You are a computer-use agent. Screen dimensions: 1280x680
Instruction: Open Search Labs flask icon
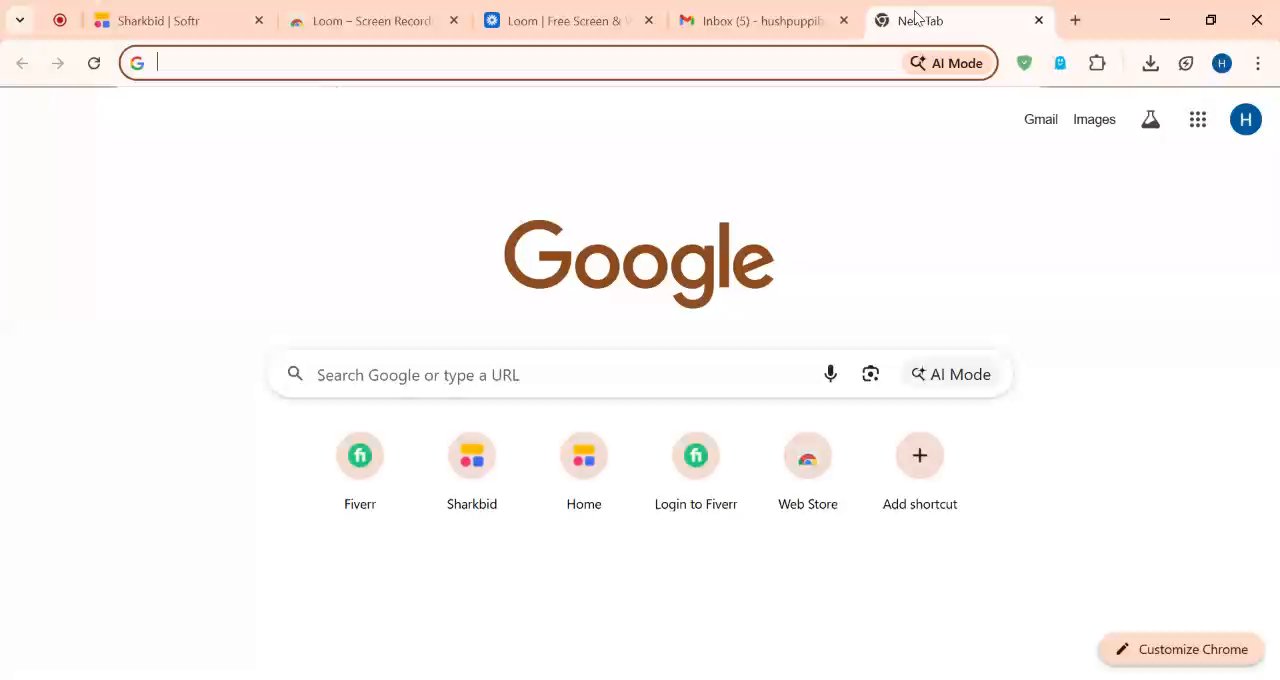click(x=1151, y=119)
